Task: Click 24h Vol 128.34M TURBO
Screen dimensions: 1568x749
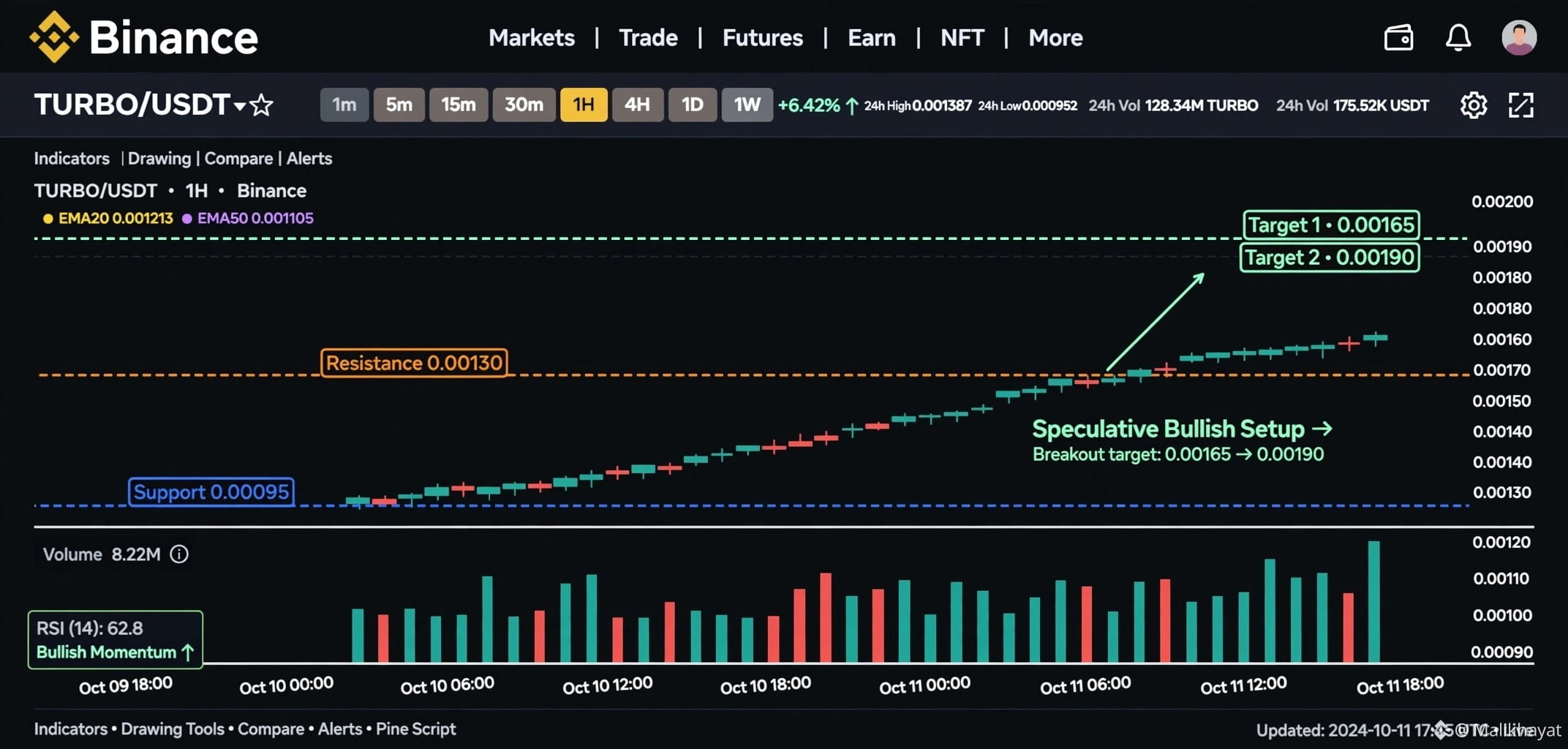Action: (1173, 105)
